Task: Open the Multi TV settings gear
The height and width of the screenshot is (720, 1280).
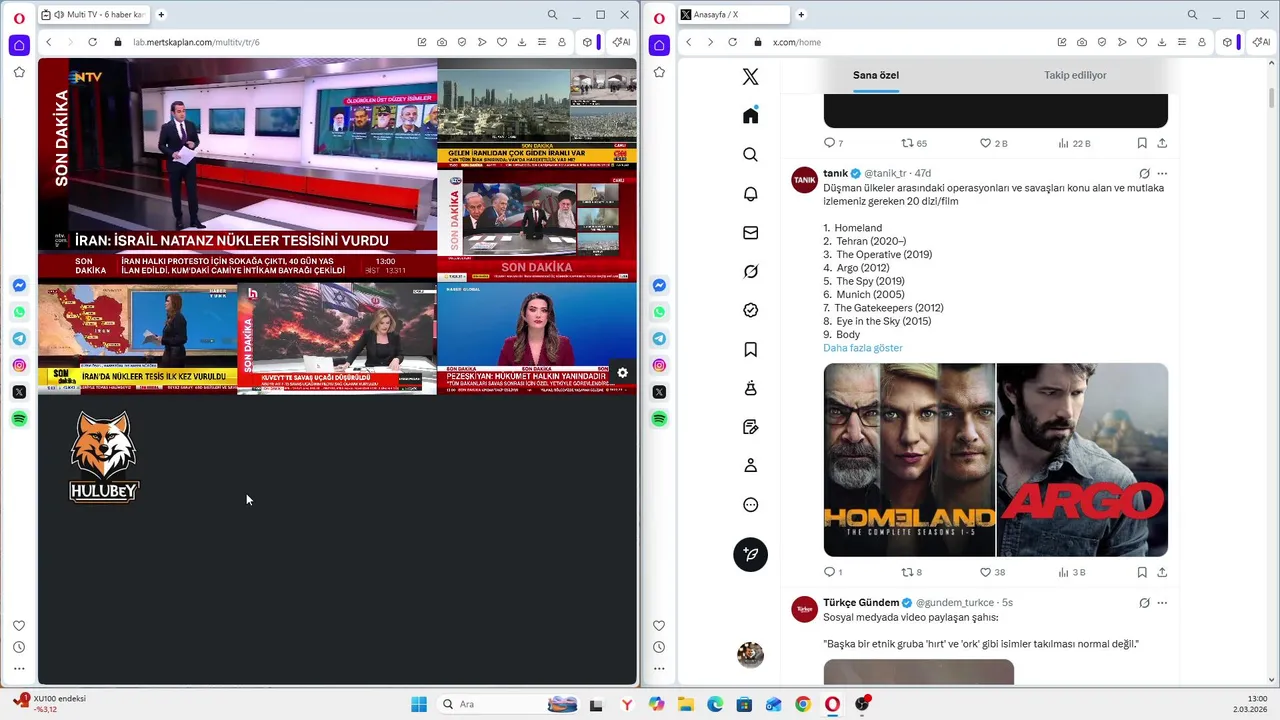Action: pos(622,373)
